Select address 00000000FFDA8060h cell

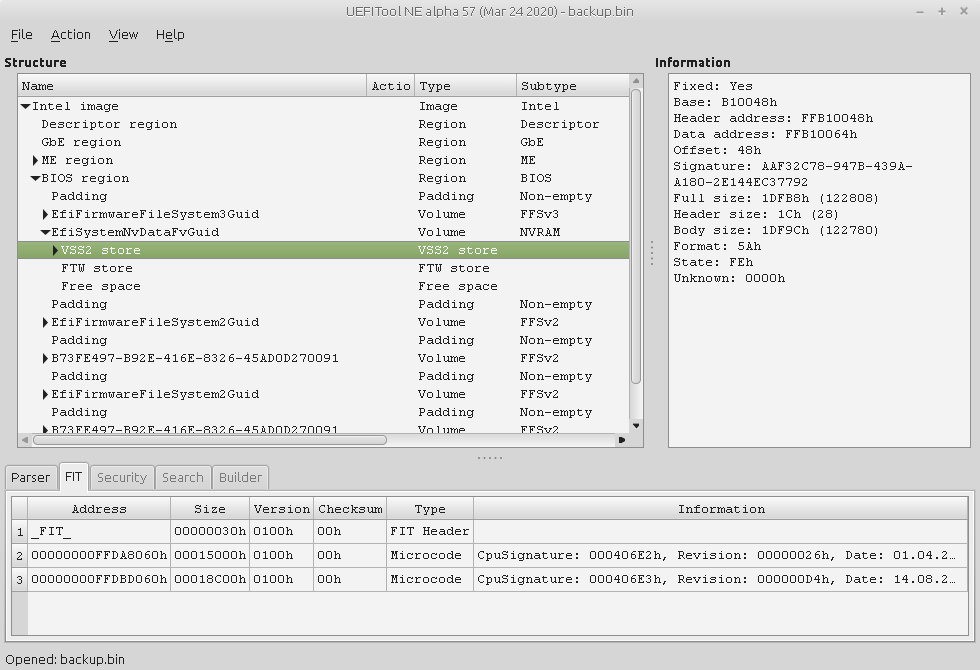coord(99,555)
